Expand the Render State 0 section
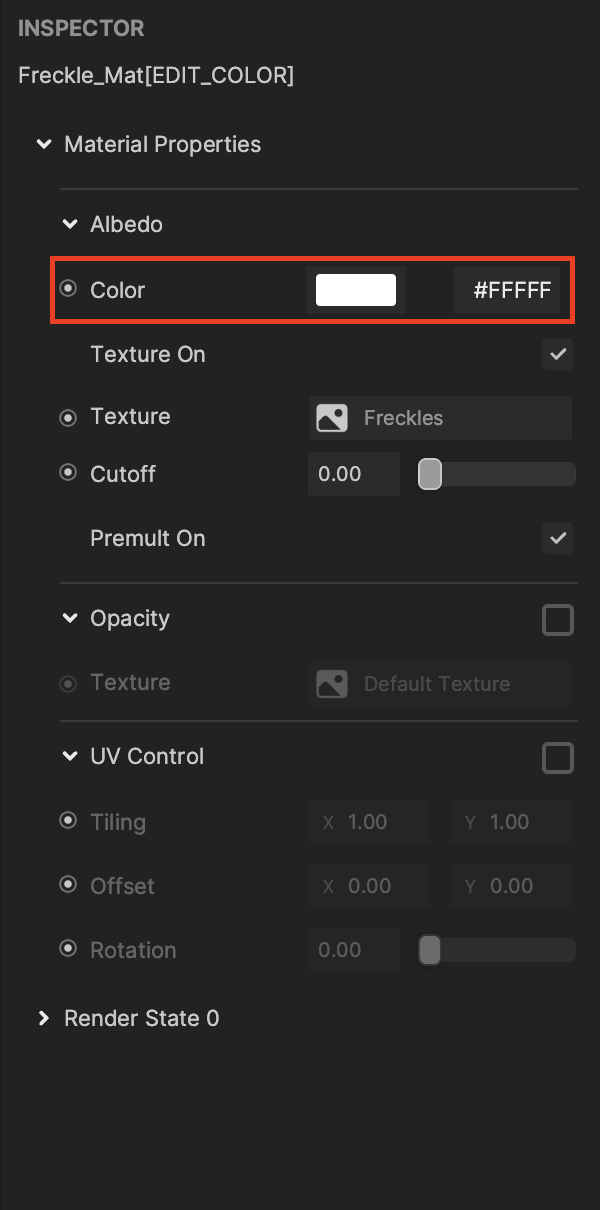 tap(43, 1018)
